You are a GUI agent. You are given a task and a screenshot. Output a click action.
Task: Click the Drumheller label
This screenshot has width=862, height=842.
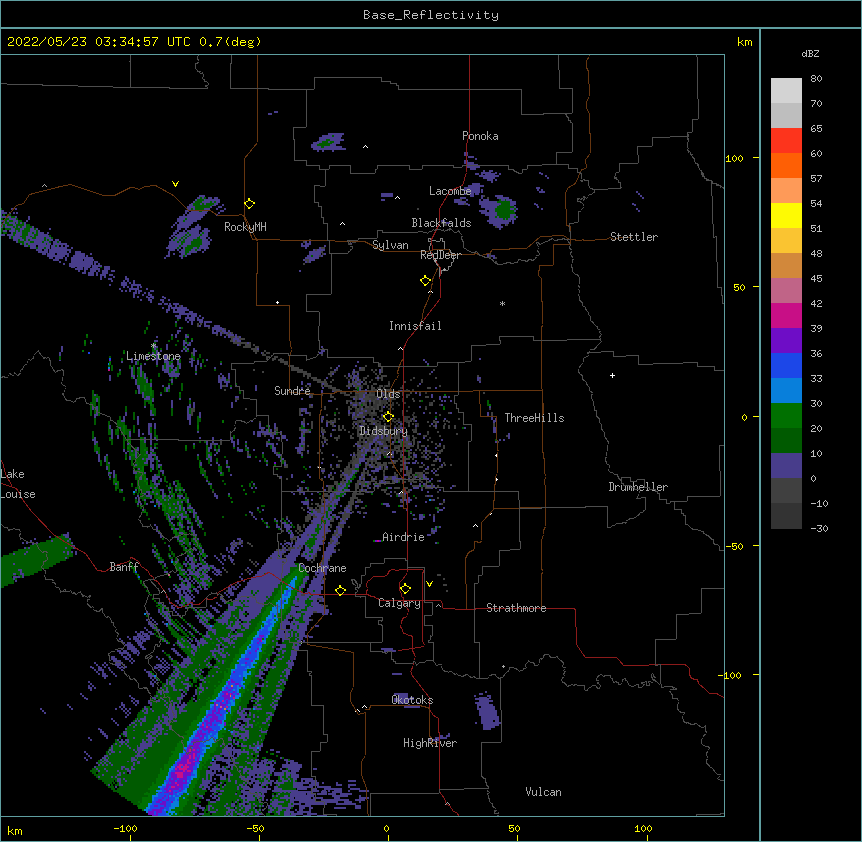click(x=638, y=487)
